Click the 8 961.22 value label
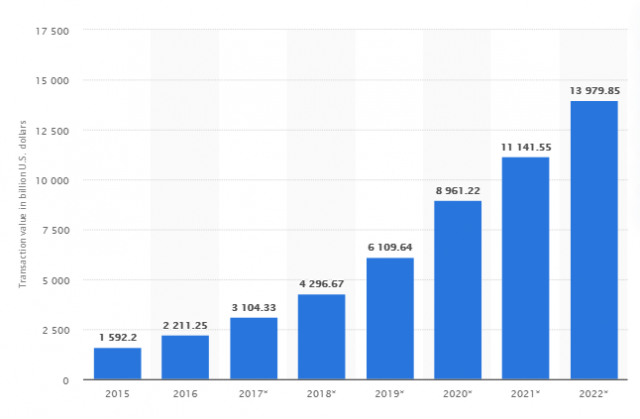The height and width of the screenshot is (419, 640). point(458,191)
